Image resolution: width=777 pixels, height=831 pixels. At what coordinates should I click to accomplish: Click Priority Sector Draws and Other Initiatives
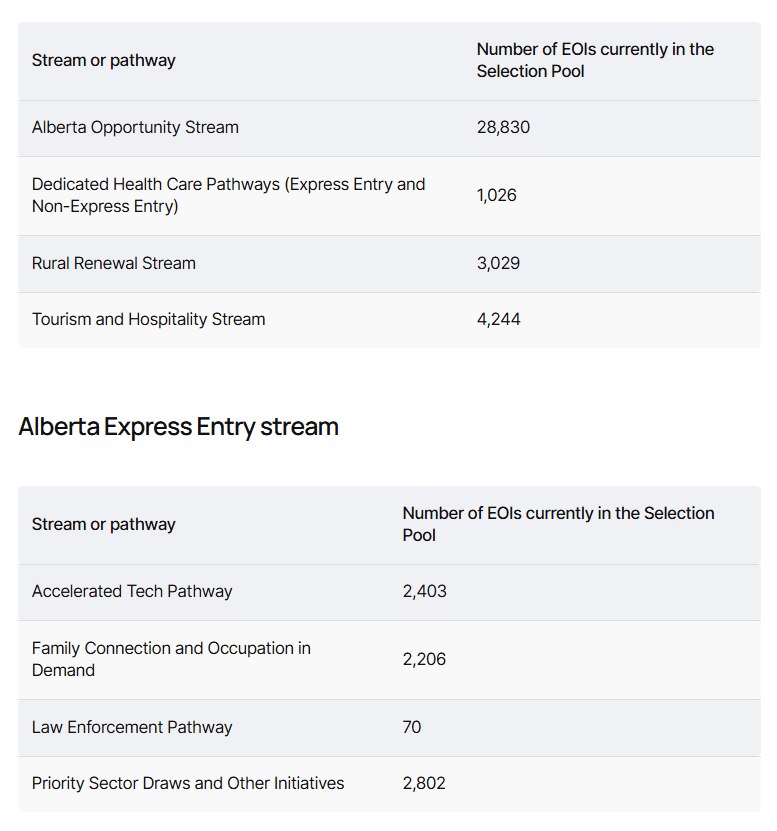click(x=188, y=784)
